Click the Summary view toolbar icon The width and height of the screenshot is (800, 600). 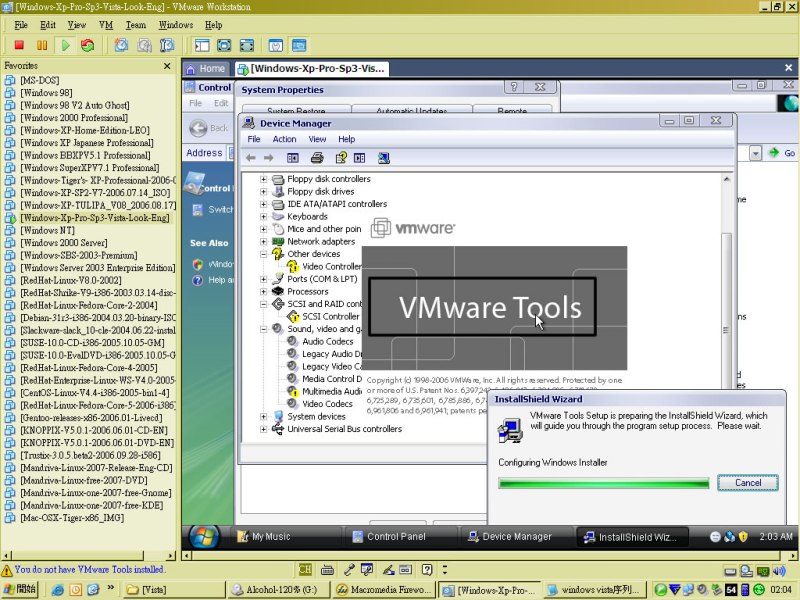pyautogui.click(x=276, y=45)
